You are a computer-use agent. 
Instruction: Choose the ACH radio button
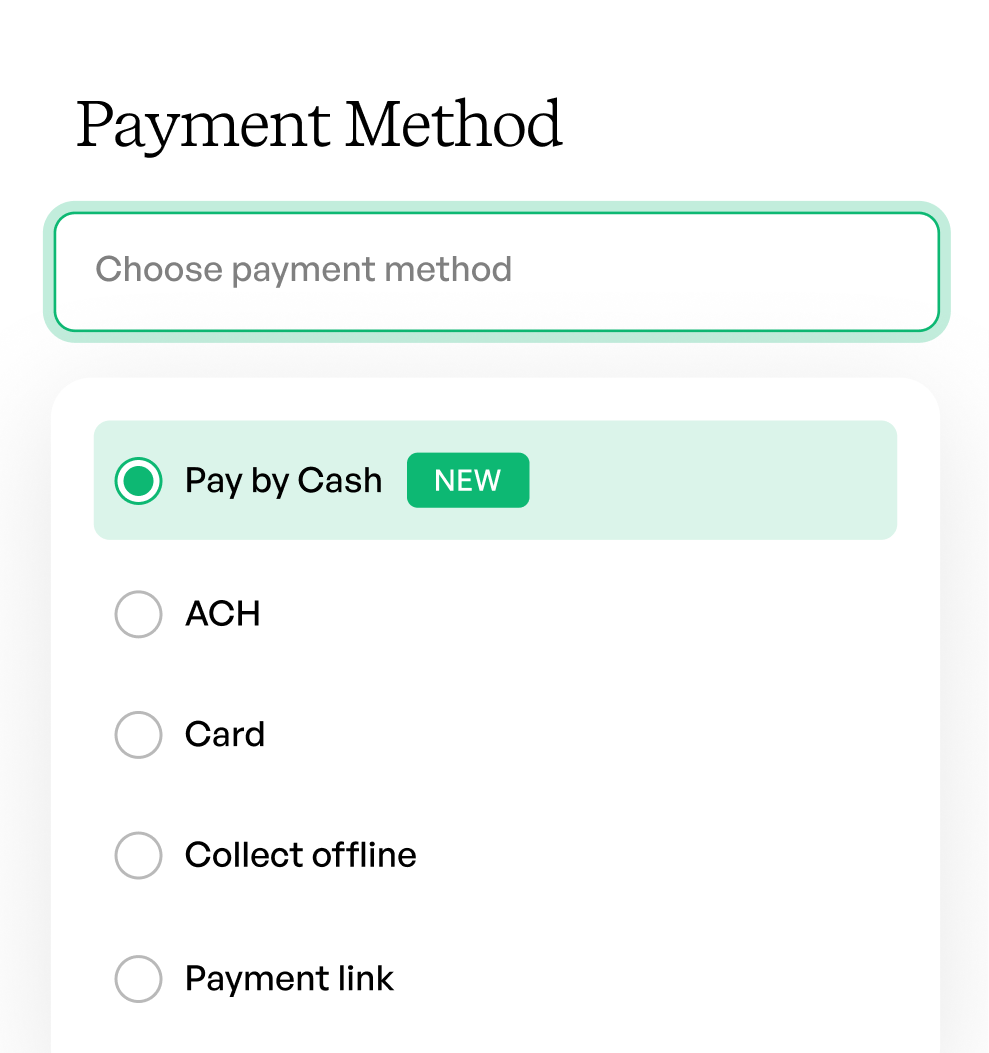click(x=138, y=613)
